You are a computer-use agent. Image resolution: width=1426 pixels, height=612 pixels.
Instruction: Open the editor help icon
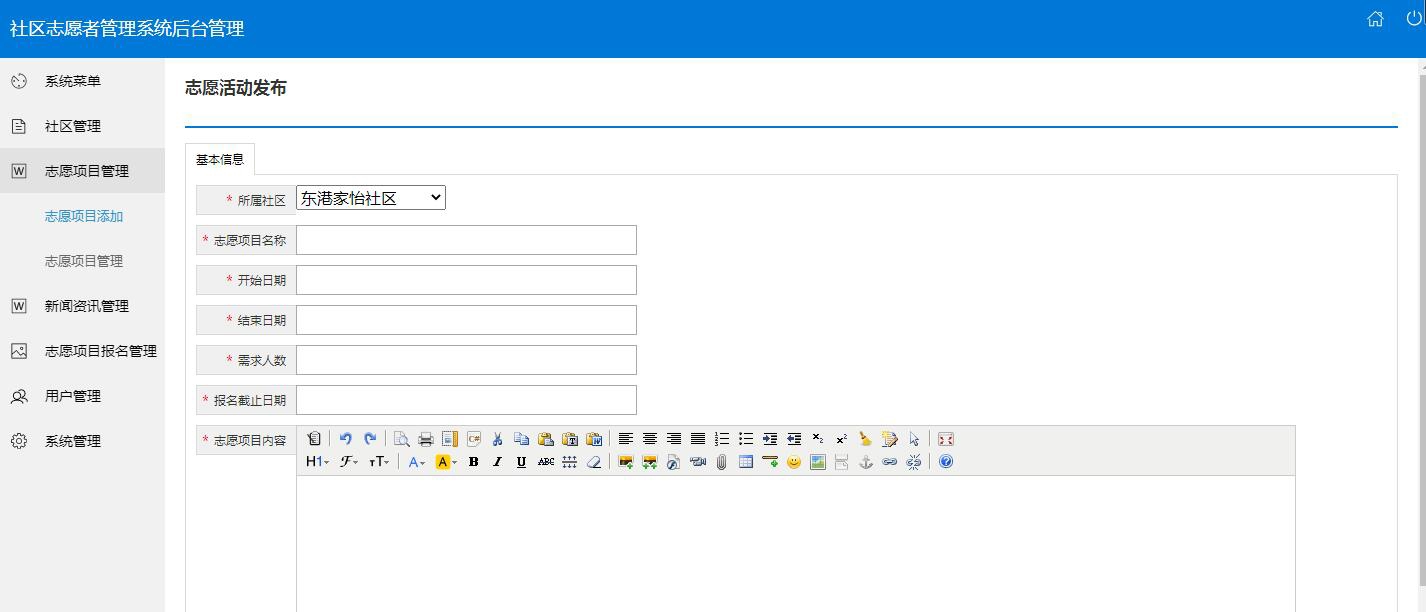[x=946, y=462]
